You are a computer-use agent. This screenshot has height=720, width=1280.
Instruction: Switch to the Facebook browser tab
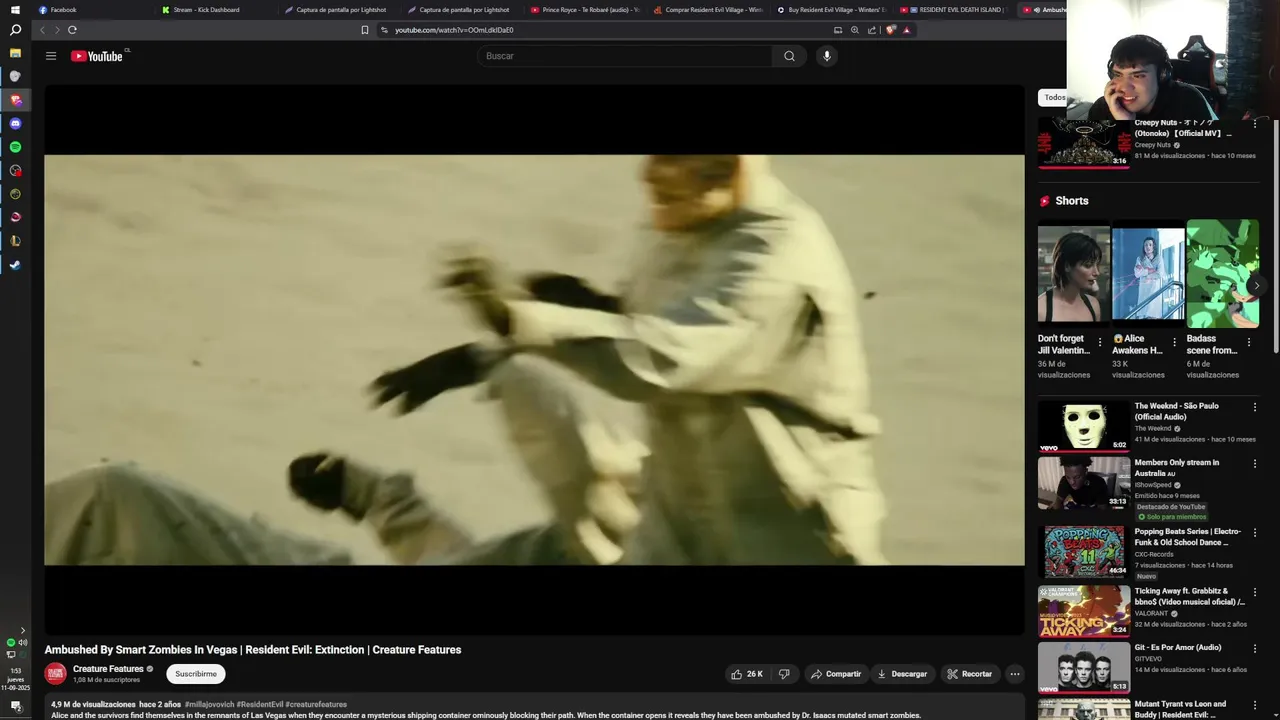click(x=93, y=9)
